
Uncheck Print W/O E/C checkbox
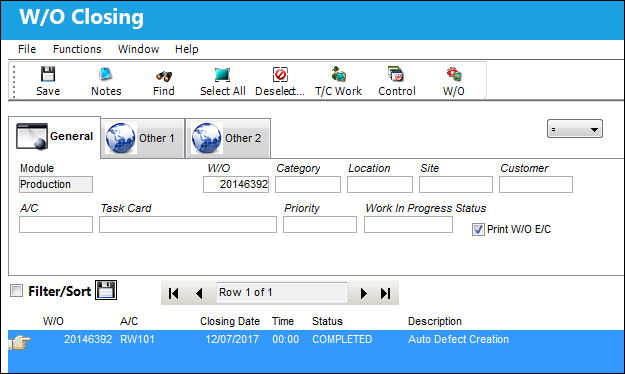(478, 229)
